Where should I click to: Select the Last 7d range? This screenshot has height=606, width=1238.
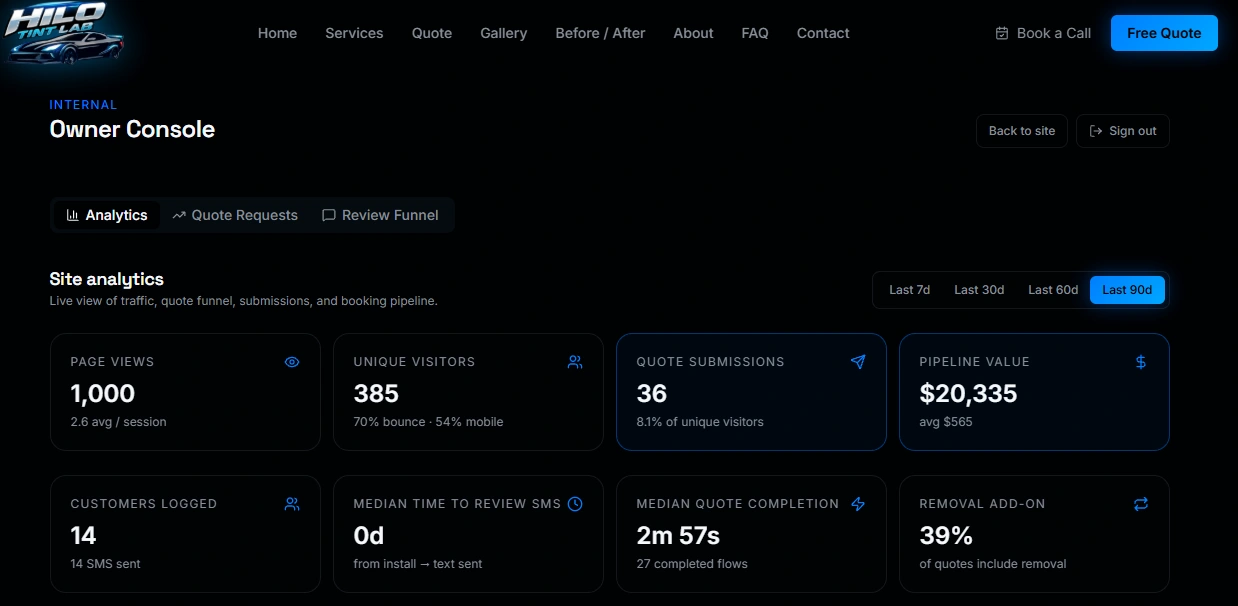(910, 290)
